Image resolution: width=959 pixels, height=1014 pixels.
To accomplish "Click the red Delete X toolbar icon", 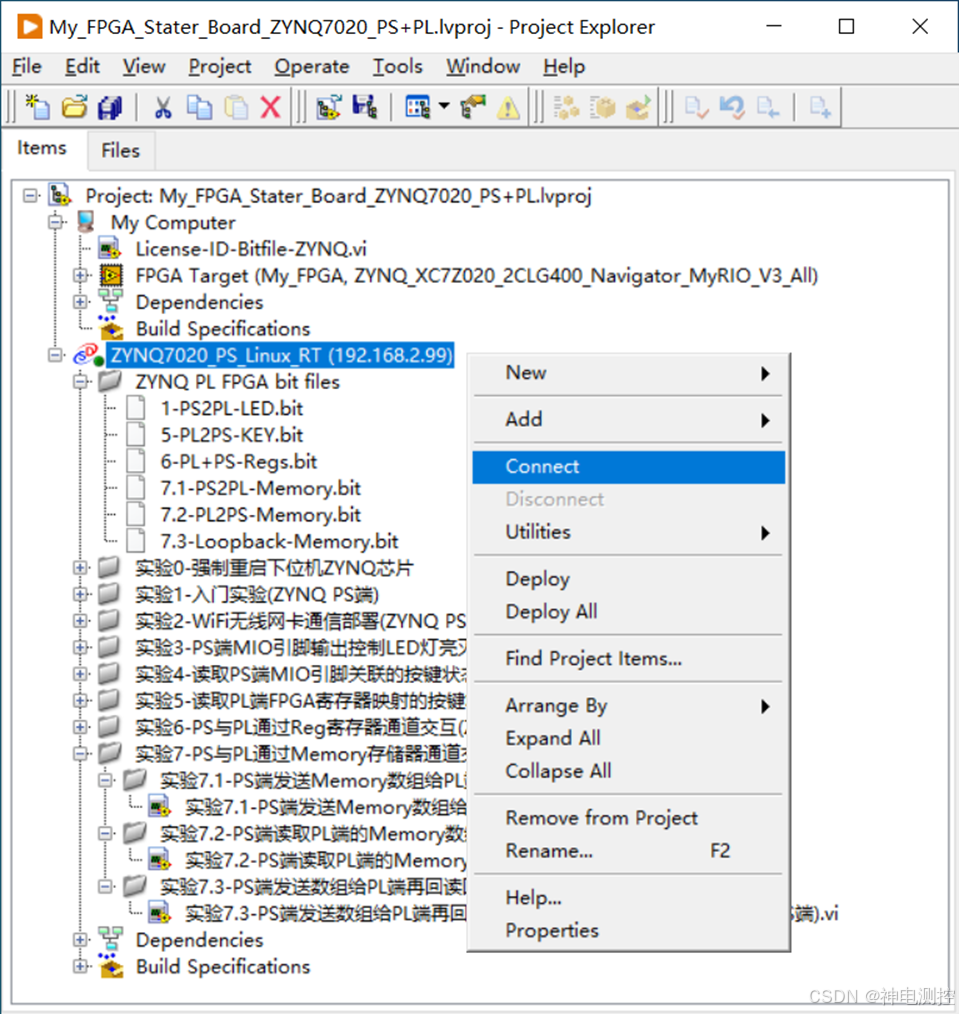I will point(270,107).
